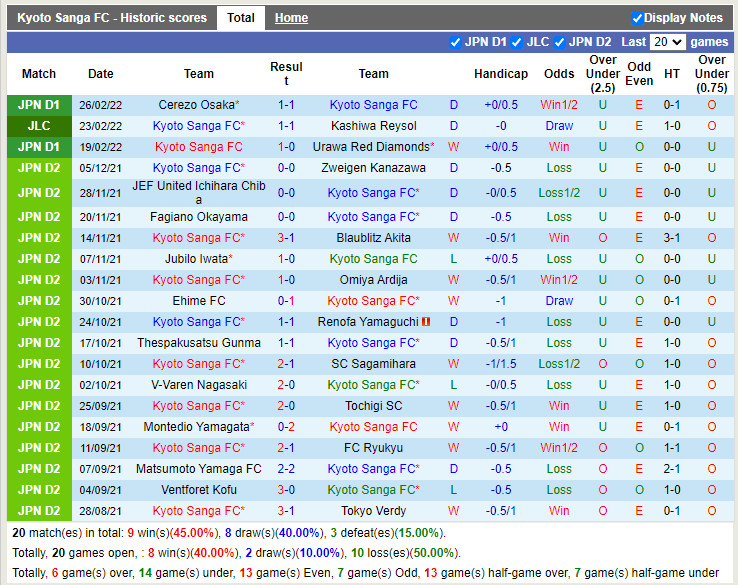Open the Cerezo Osaka team link

point(196,105)
